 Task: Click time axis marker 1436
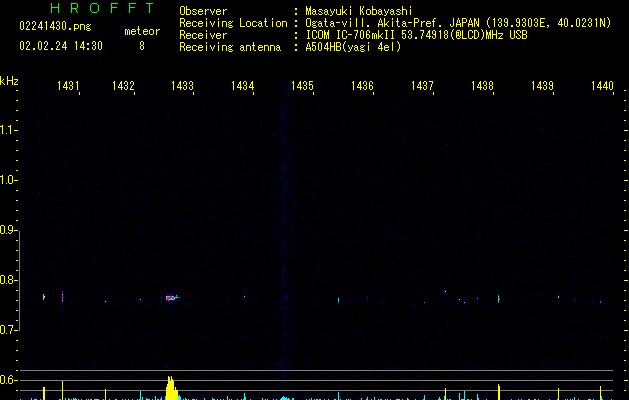[362, 86]
